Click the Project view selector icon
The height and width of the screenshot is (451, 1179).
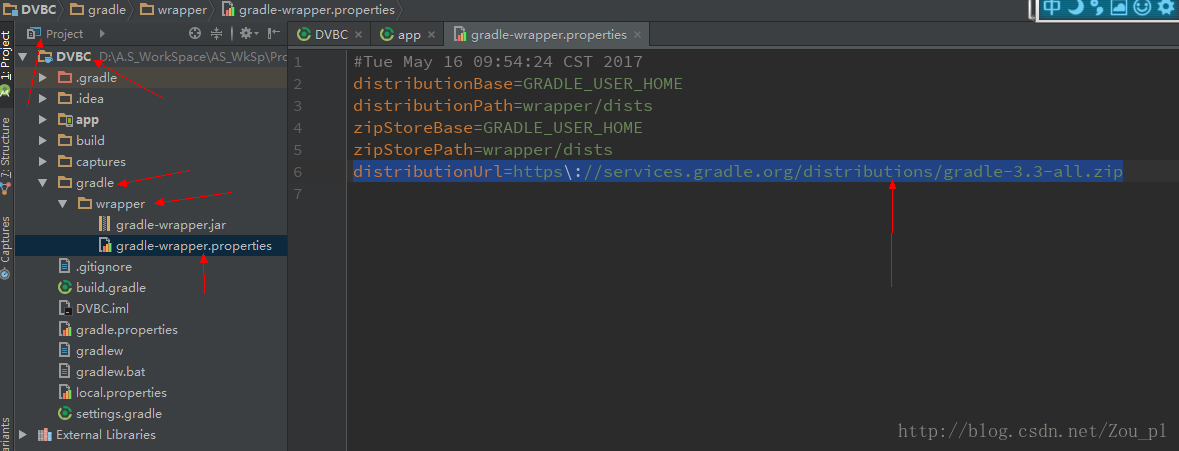[34, 33]
